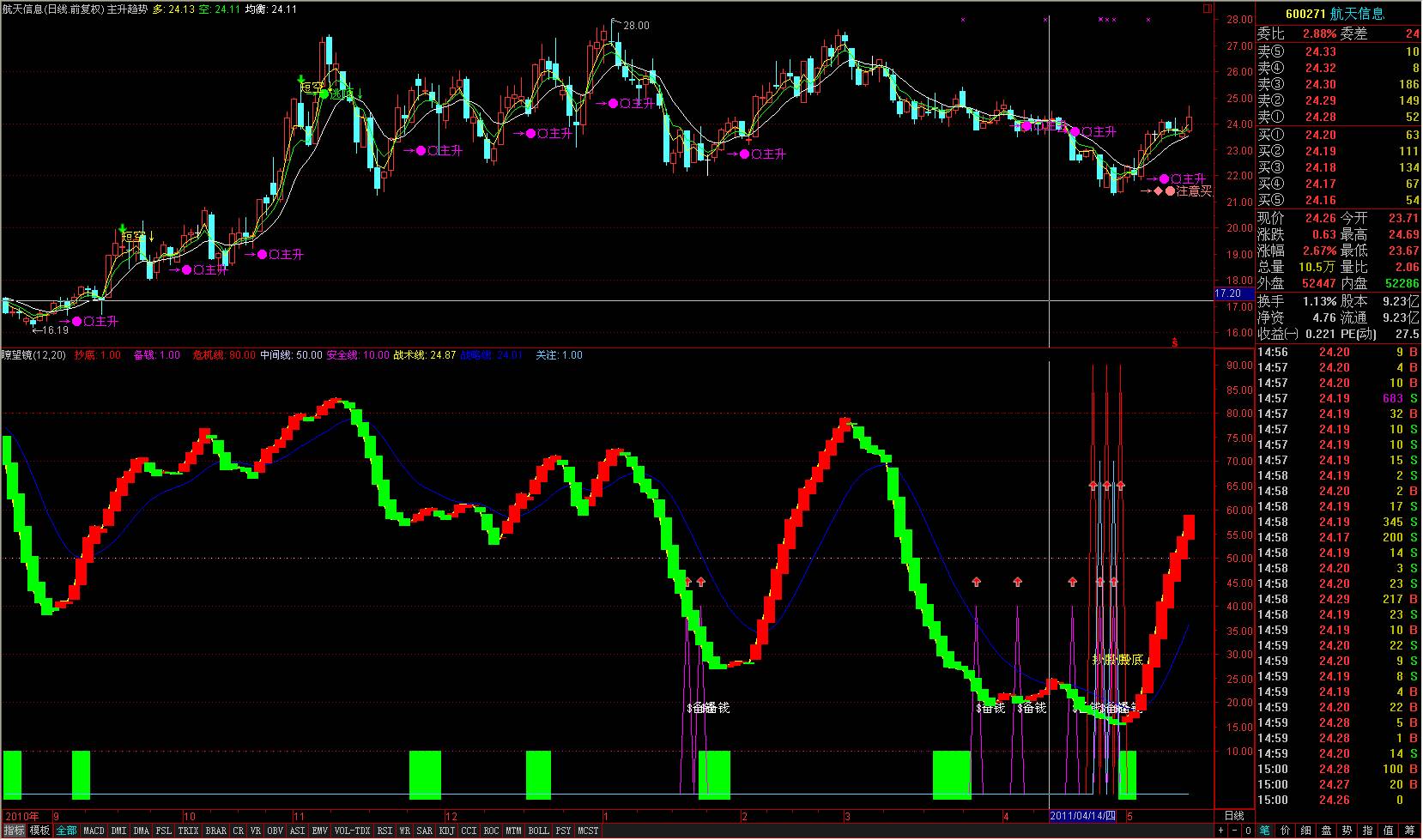The width and height of the screenshot is (1423, 840).
Task: Apply the KDJ indicator
Action: pos(447,831)
